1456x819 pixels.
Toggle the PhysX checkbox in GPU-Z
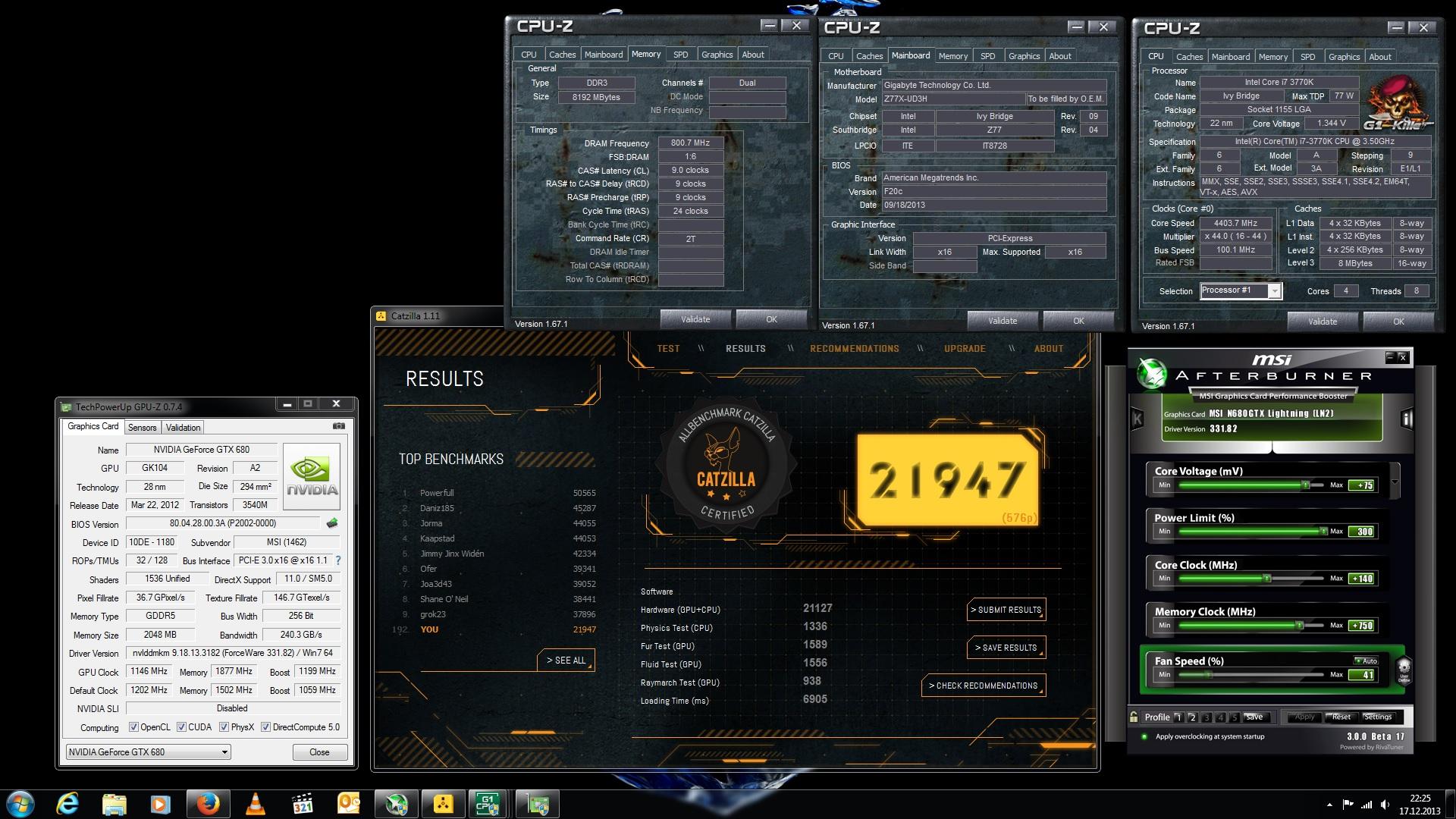coord(224,727)
